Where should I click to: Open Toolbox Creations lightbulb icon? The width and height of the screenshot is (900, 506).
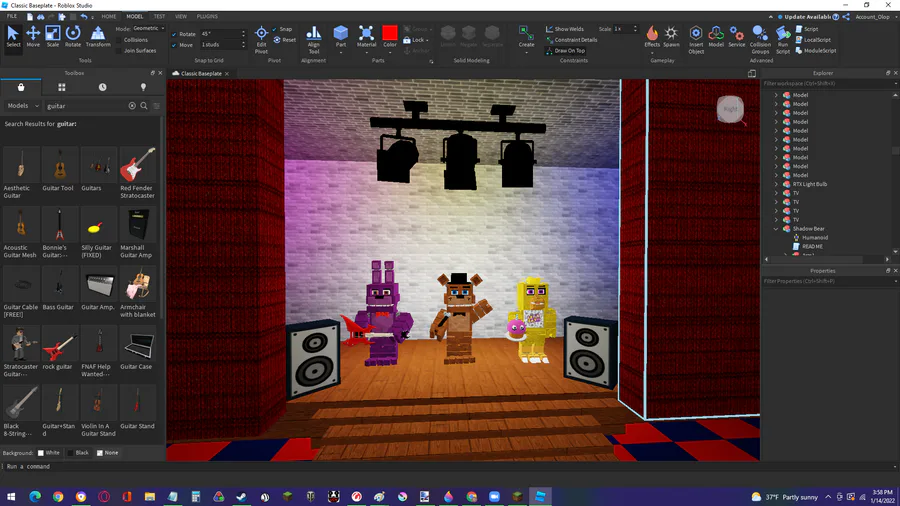(x=143, y=87)
